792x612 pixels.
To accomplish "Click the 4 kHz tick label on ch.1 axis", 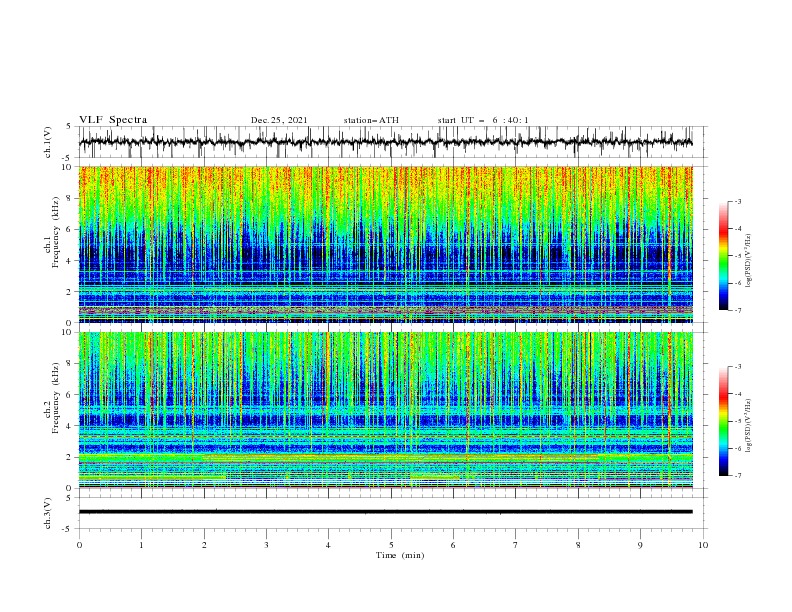I will (69, 261).
